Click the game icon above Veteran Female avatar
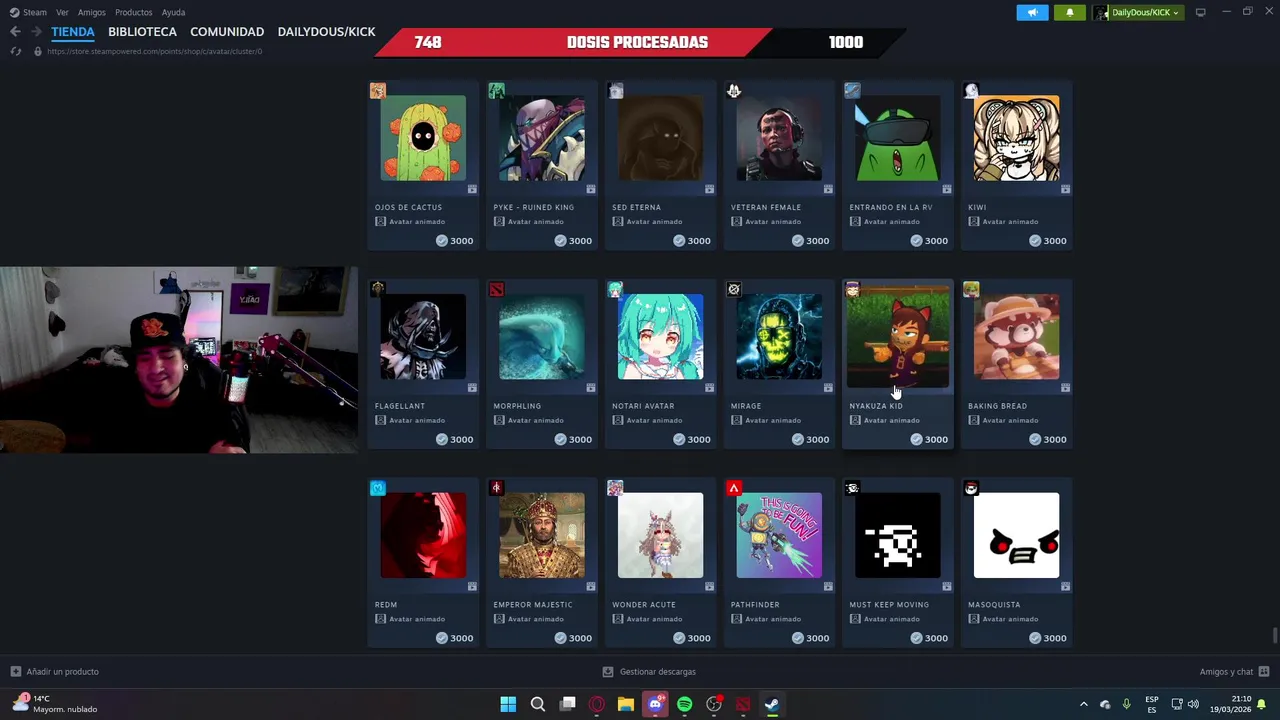Screen dimensions: 1280x720 pyautogui.click(x=733, y=91)
